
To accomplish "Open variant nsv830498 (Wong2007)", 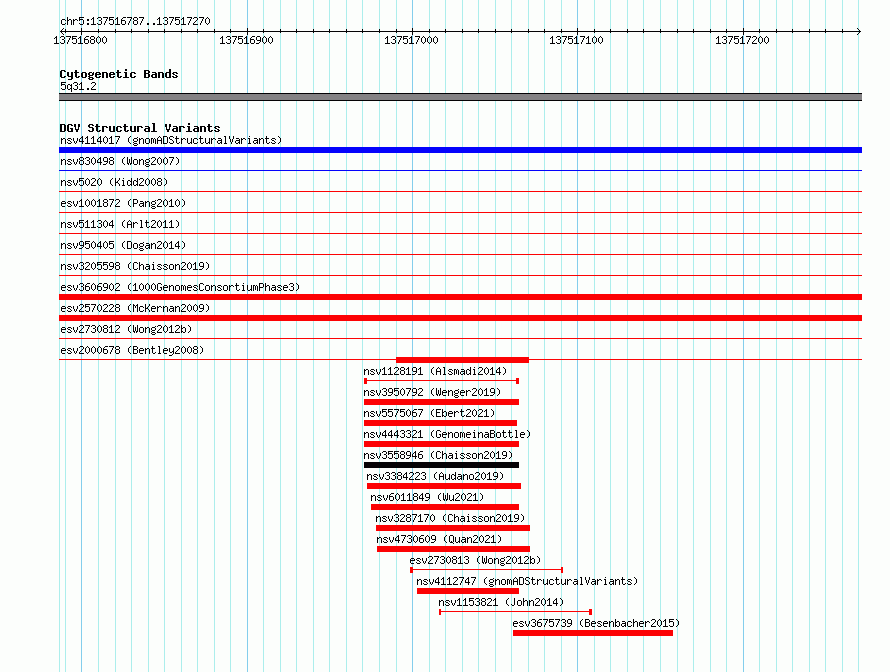I will click(120, 161).
